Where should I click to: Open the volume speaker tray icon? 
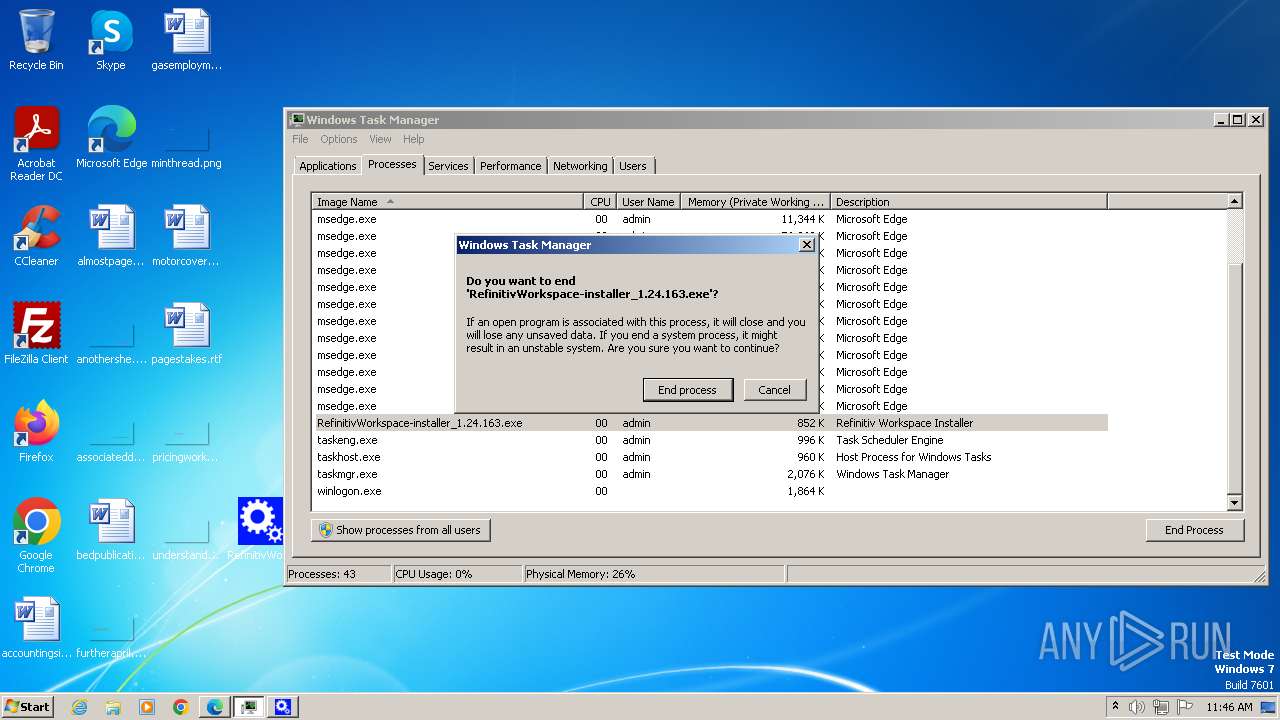tap(1137, 707)
